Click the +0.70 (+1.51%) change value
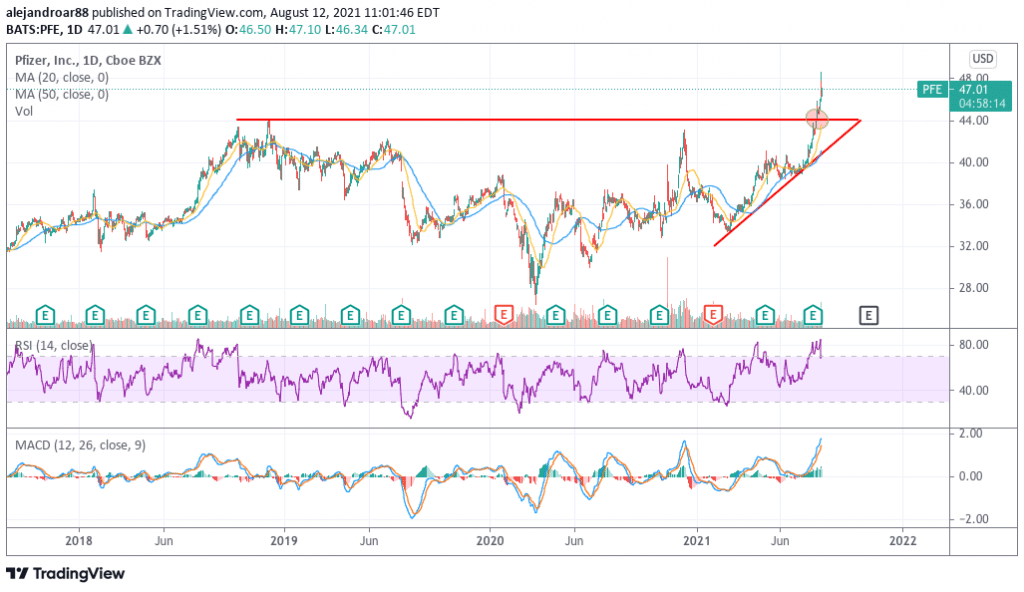This screenshot has height=592, width=1024. (178, 29)
